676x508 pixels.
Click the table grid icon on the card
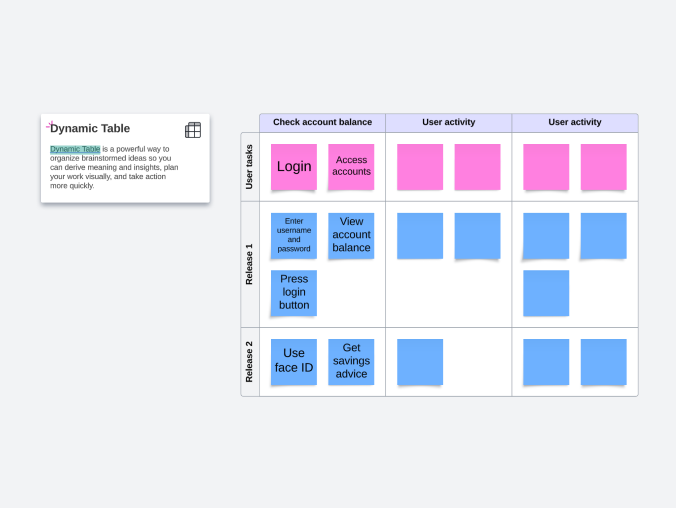193,130
